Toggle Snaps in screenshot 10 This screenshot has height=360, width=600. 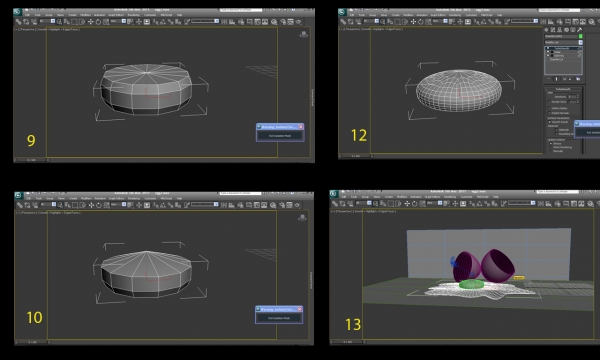[x=157, y=205]
